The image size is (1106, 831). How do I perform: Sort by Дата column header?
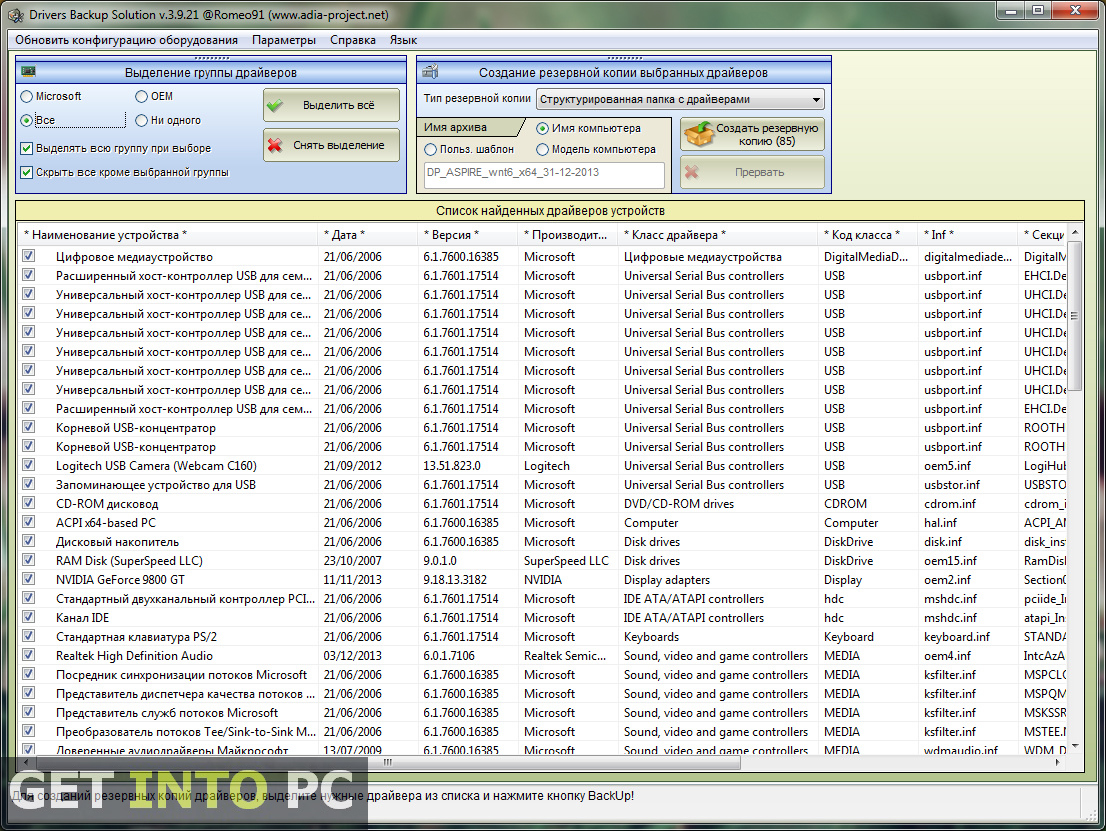[x=368, y=235]
